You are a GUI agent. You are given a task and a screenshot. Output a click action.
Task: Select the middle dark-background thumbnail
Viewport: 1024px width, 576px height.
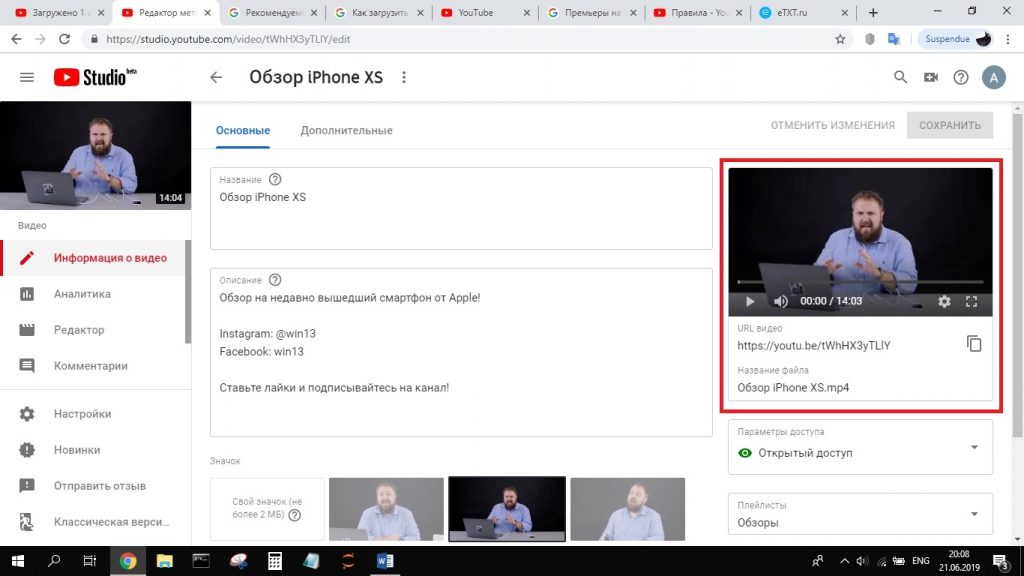507,509
